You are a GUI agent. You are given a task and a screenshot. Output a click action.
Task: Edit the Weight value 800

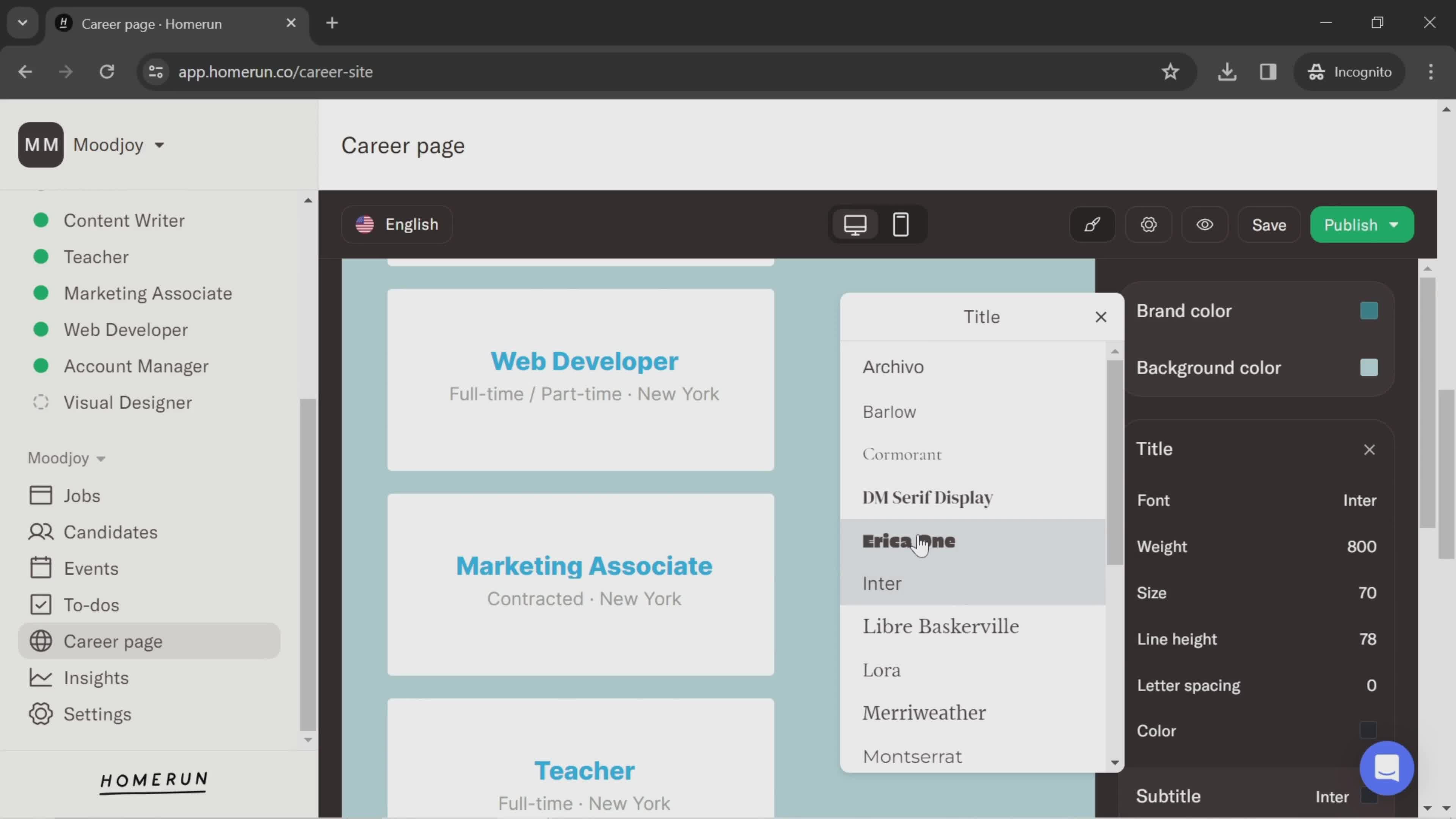tap(1361, 546)
